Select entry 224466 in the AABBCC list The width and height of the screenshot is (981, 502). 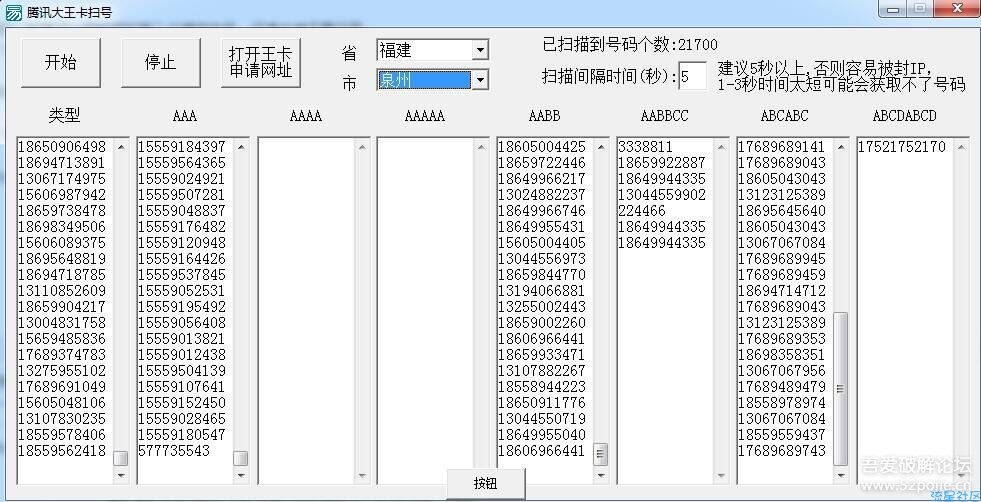point(643,211)
